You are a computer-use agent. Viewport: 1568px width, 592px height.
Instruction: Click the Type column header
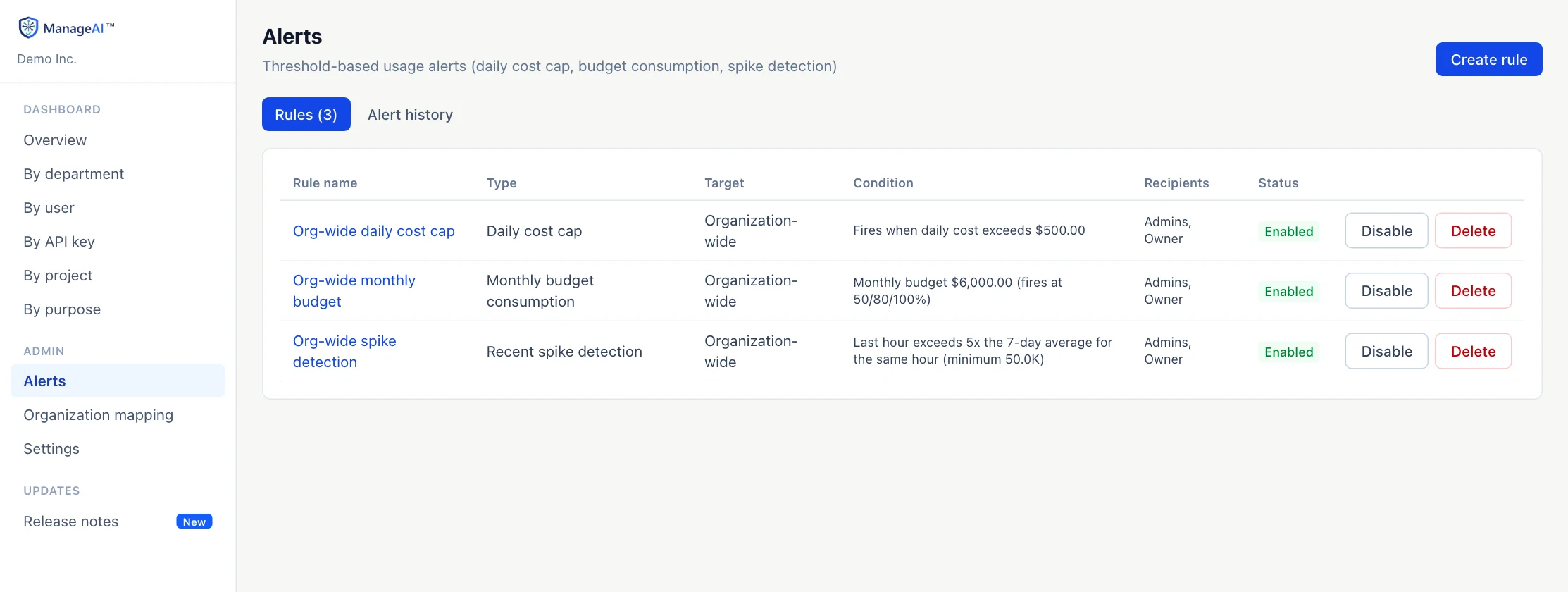tap(502, 183)
